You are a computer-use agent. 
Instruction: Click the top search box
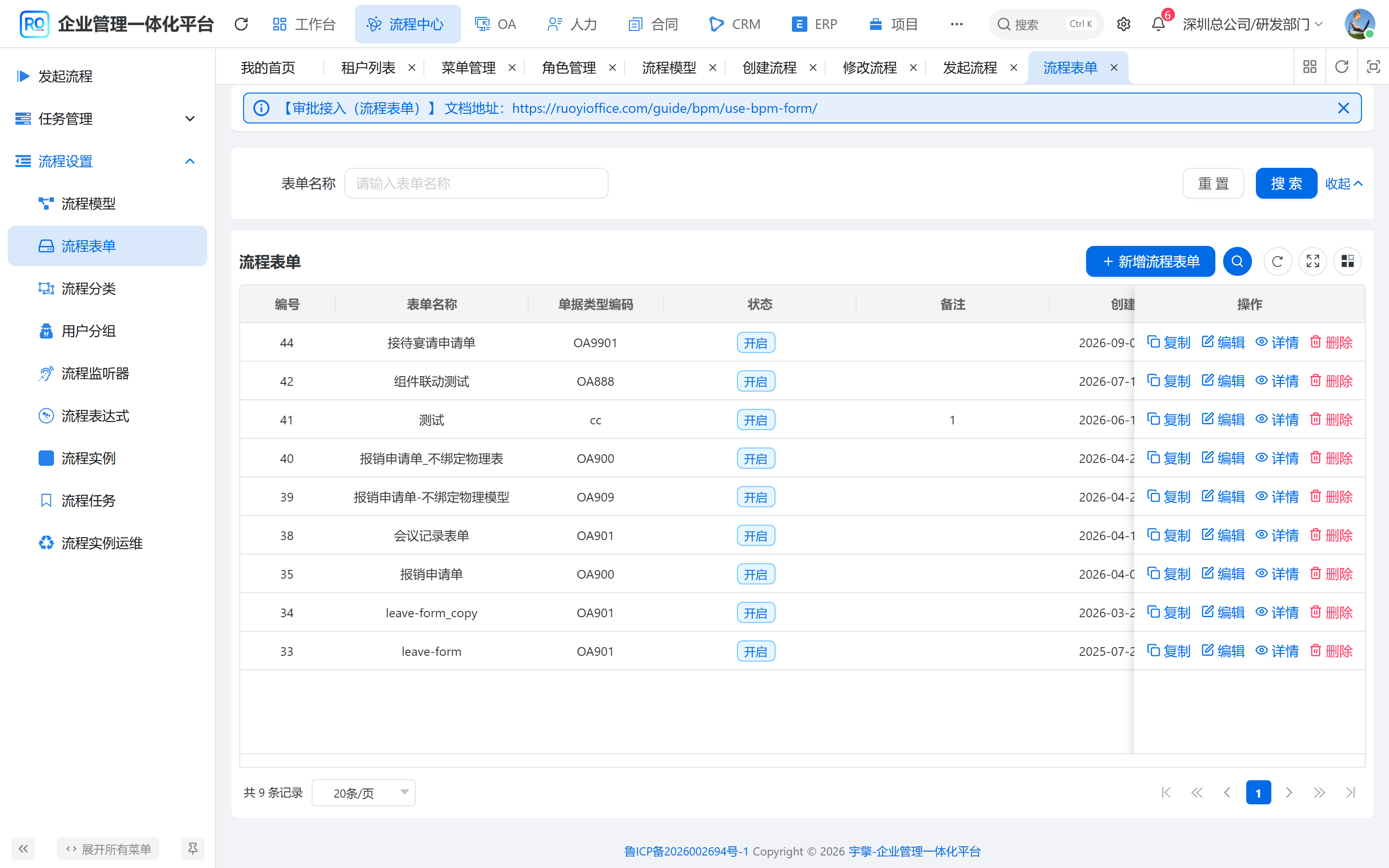[1046, 24]
